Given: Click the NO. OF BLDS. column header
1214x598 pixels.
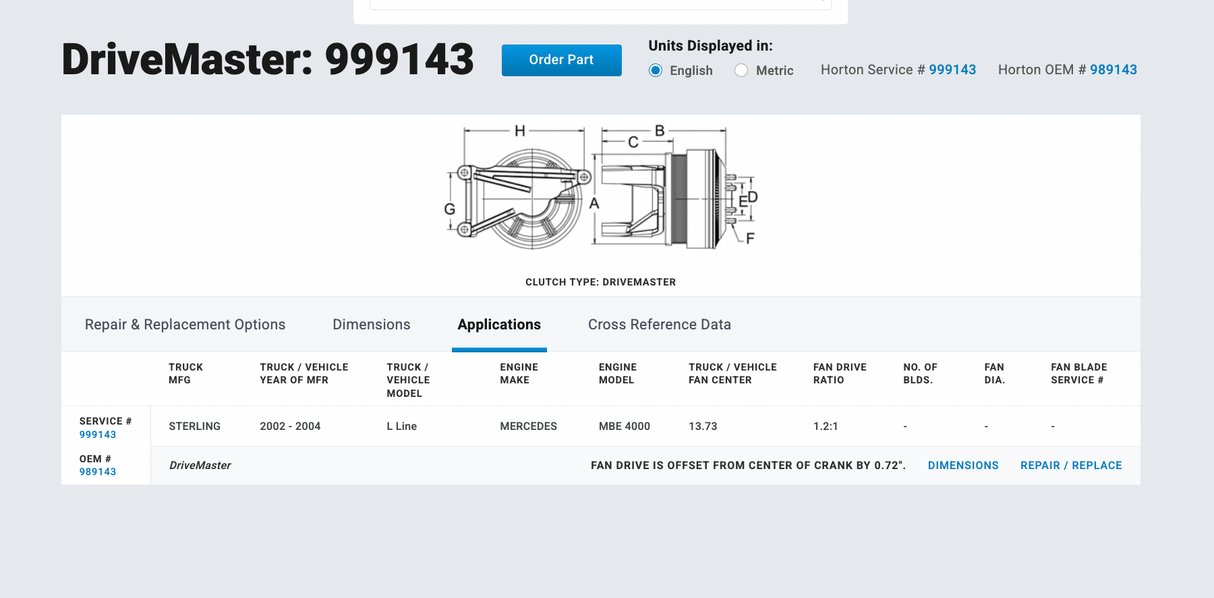Looking at the screenshot, I should coord(920,373).
